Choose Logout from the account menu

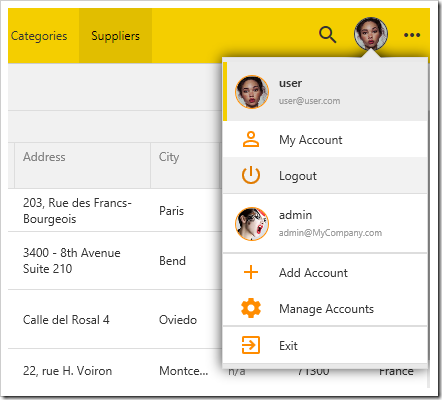(325, 175)
